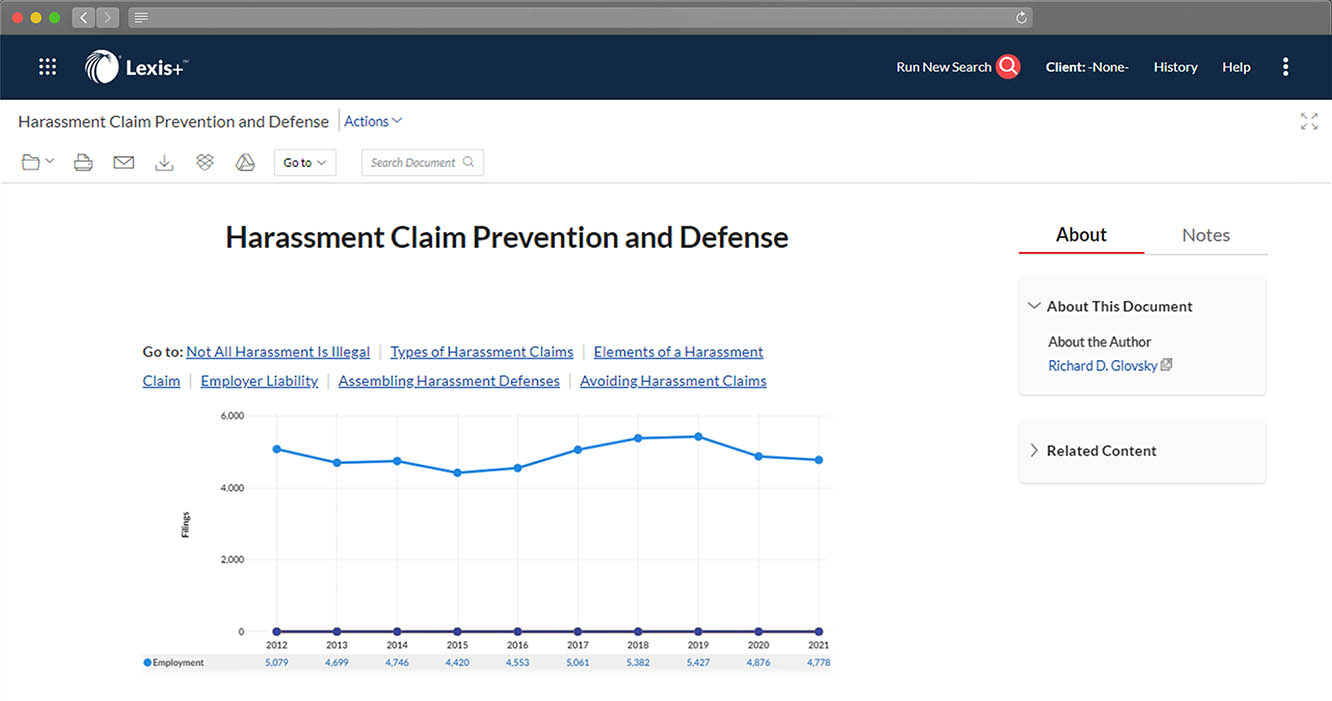Image resolution: width=1332 pixels, height=701 pixels.
Task: Click the printer icon in toolbar
Action: click(83, 162)
